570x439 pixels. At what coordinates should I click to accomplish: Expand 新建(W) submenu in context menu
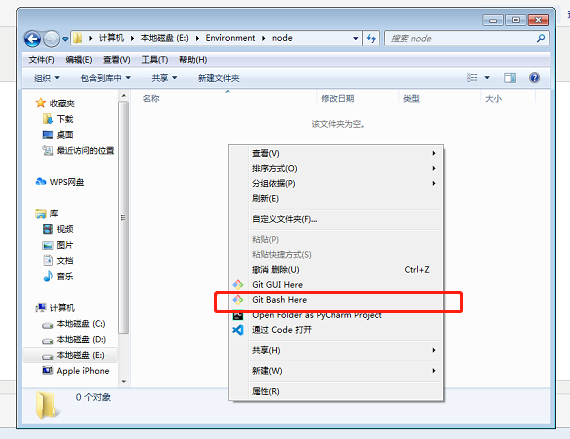[x=335, y=371]
